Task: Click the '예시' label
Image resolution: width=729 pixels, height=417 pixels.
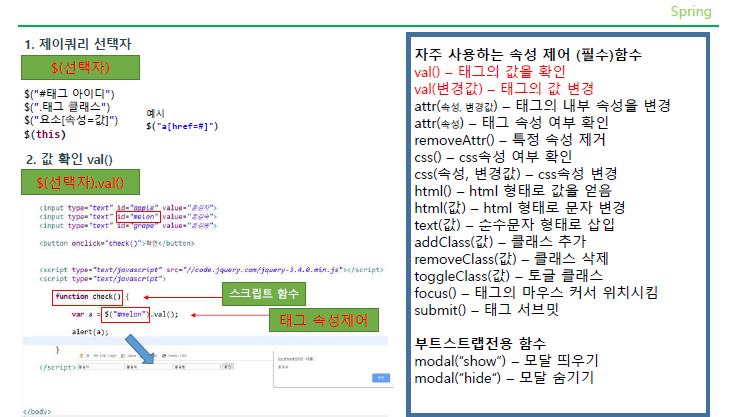Action: [155, 113]
